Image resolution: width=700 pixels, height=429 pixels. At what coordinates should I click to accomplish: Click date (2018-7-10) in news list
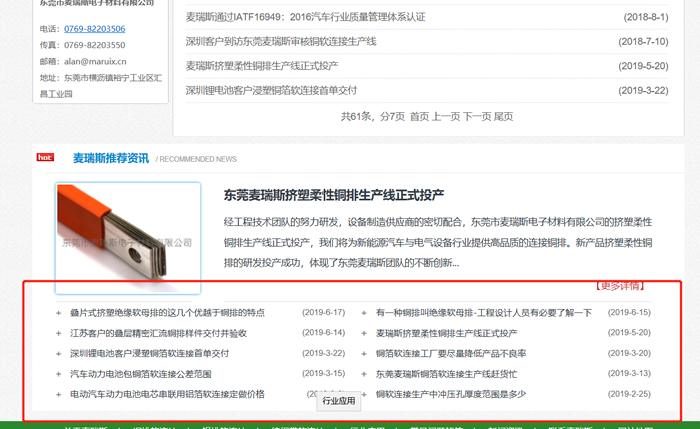[643, 42]
